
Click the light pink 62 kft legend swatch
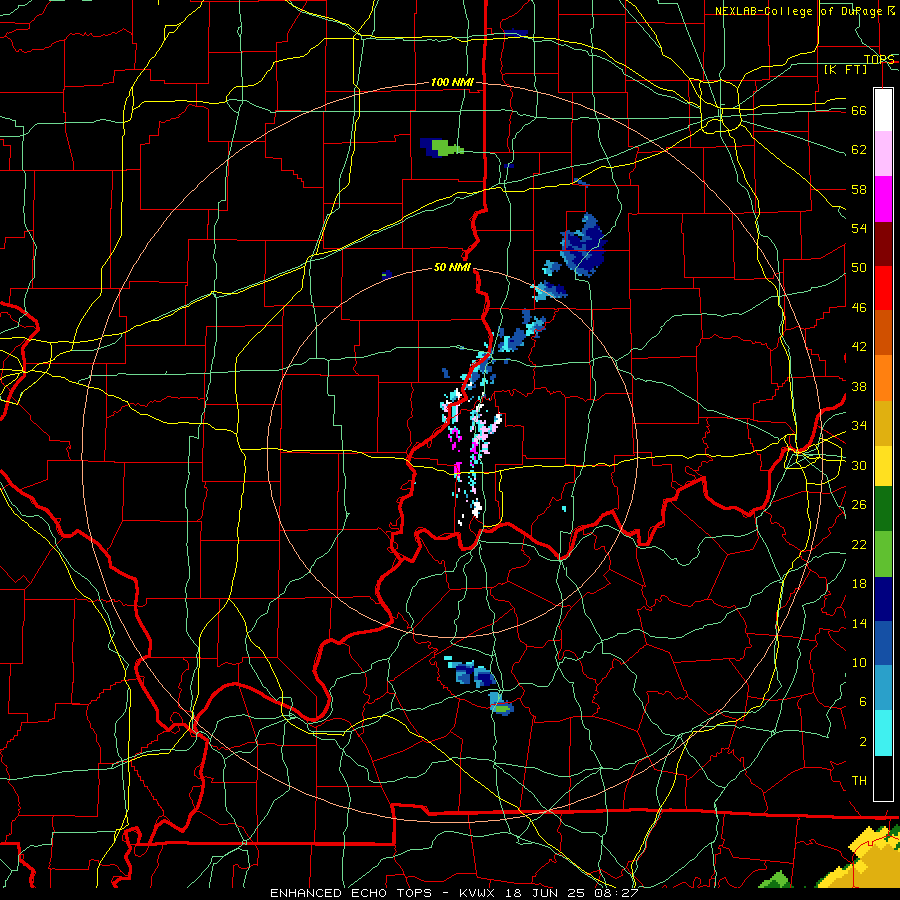tap(883, 154)
